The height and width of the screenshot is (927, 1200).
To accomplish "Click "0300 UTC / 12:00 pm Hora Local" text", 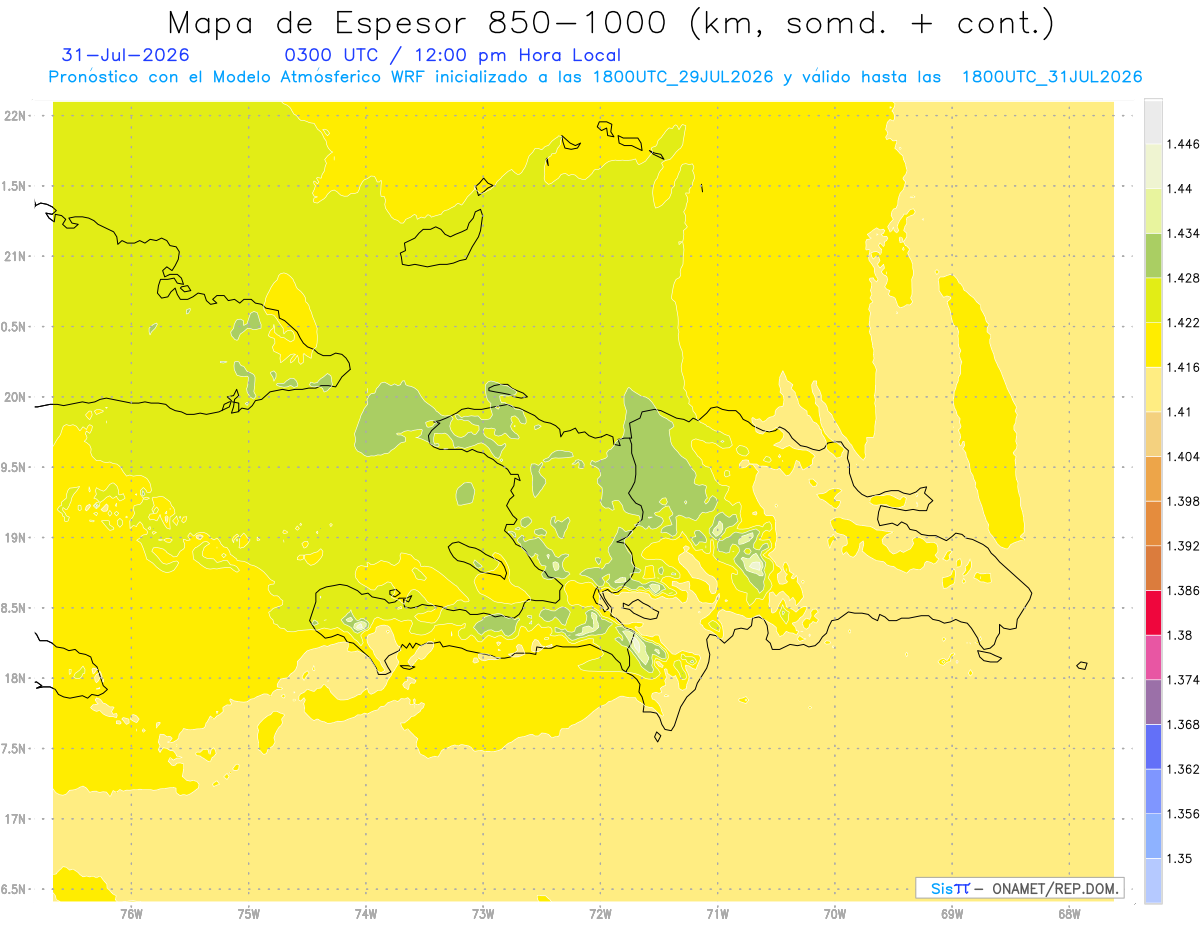I will coord(452,56).
